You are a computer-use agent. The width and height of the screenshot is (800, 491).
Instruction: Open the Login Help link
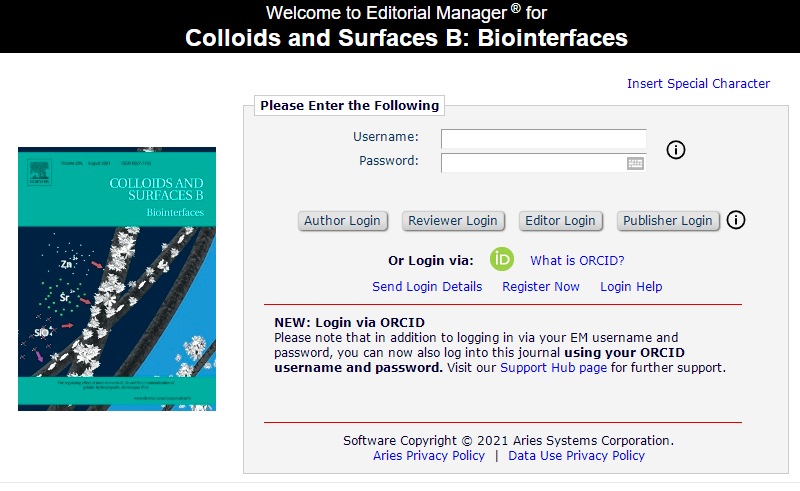click(631, 287)
